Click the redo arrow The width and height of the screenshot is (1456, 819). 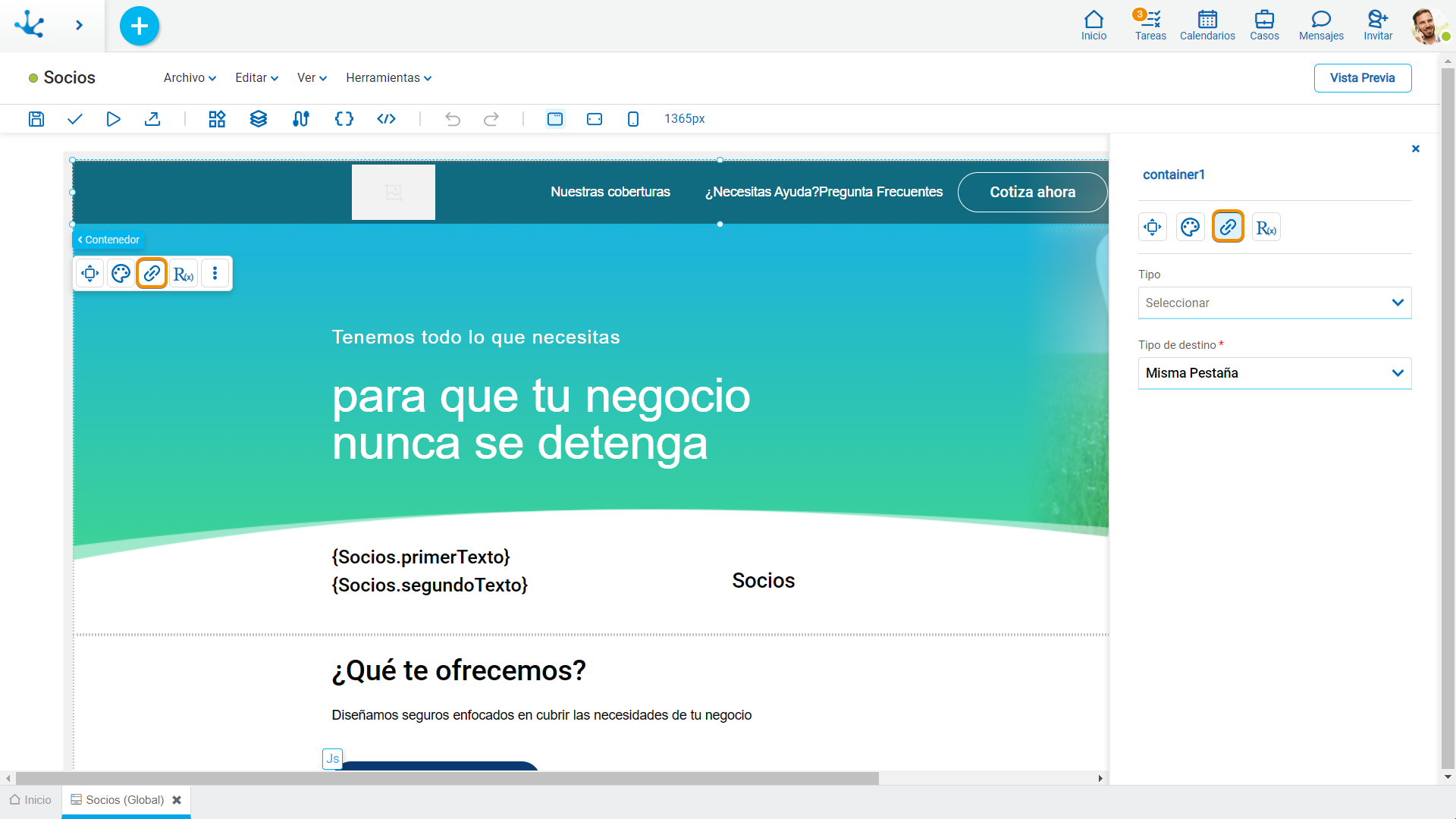coord(491,119)
